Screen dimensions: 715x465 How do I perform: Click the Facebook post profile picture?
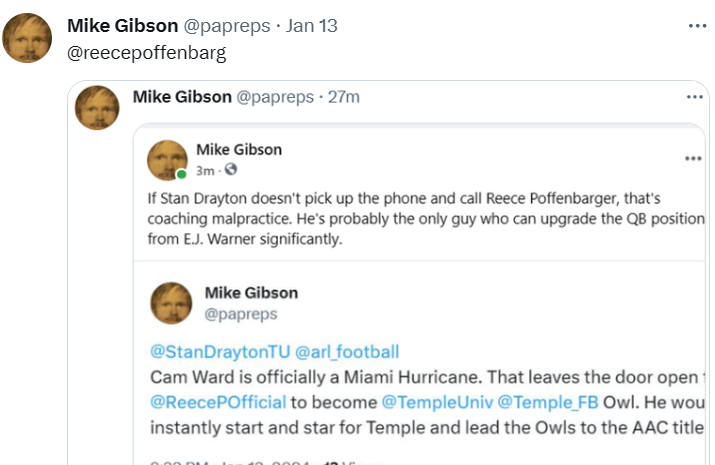click(x=168, y=161)
